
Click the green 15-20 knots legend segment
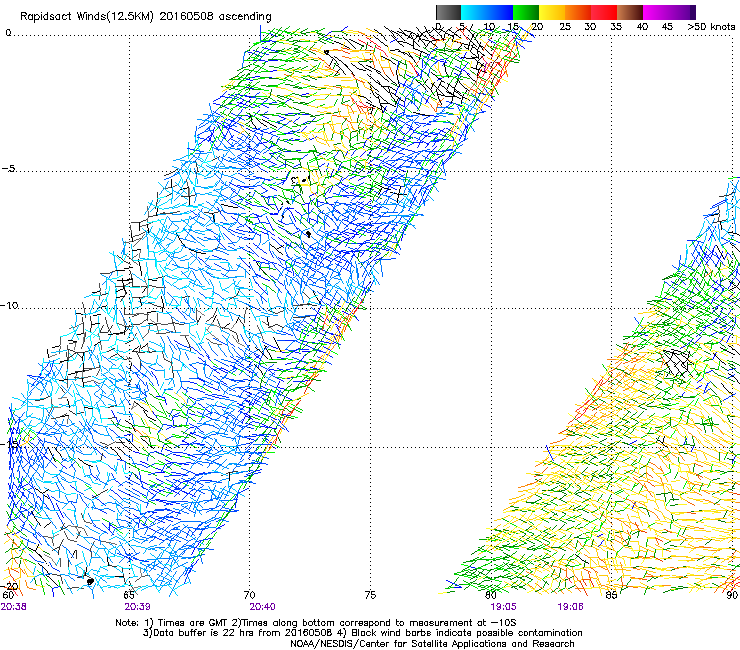pos(526,12)
